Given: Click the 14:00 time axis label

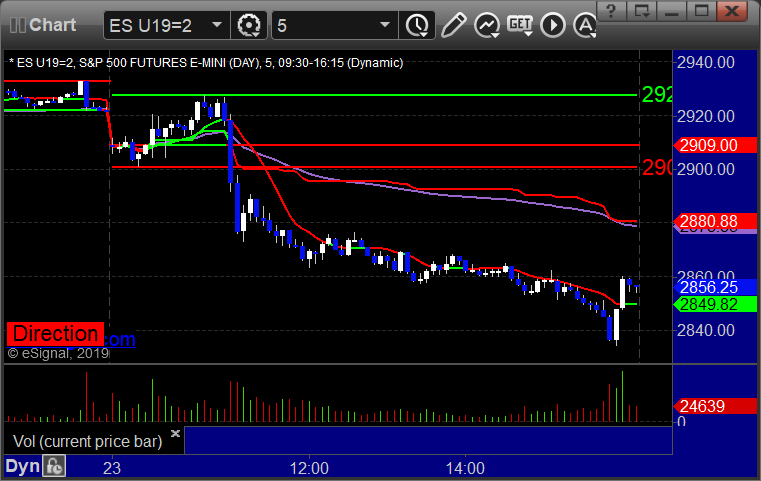Looking at the screenshot, I should point(465,468).
